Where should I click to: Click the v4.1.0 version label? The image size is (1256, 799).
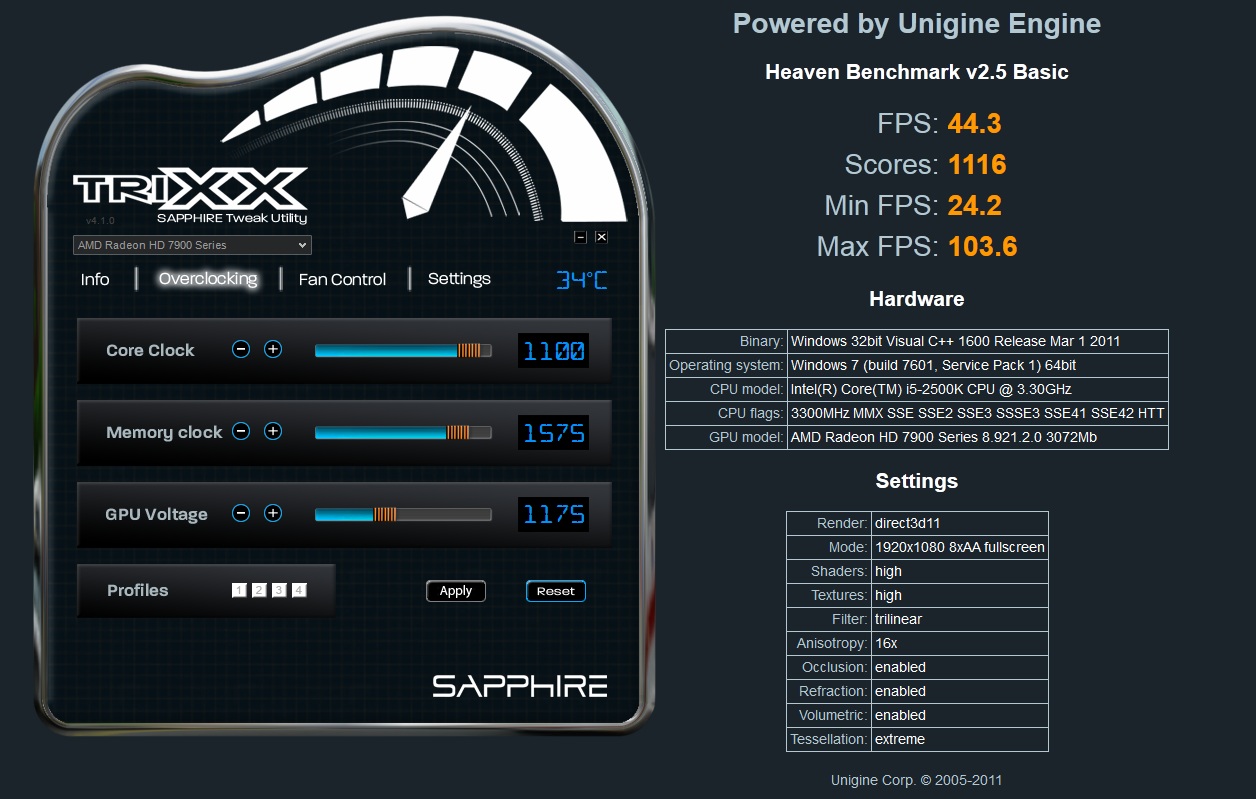tap(100, 220)
